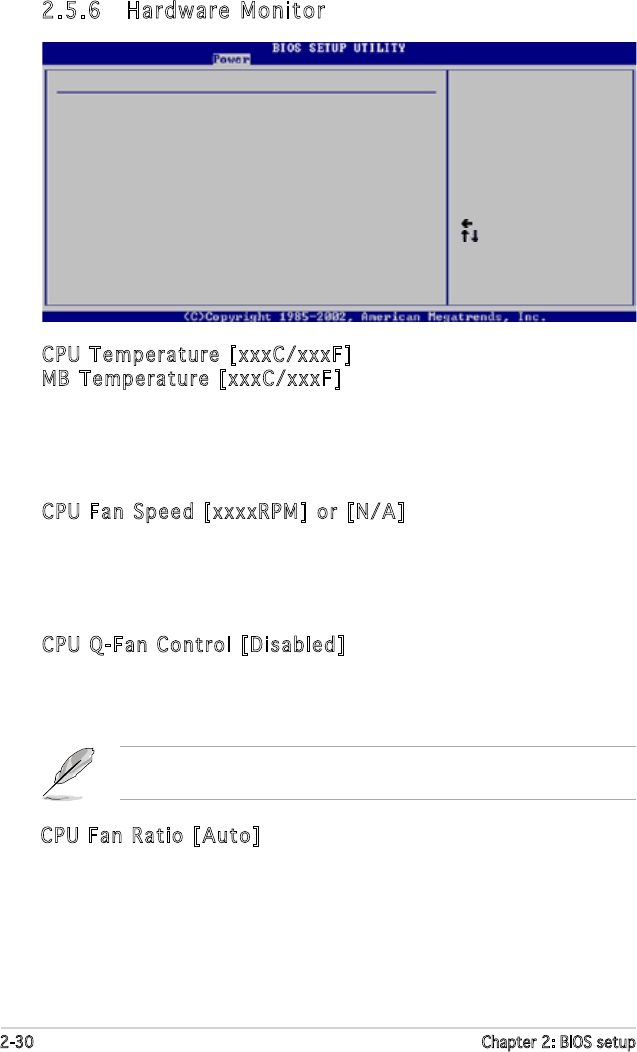Click inside the empty BIOS settings panel

click(x=245, y=200)
